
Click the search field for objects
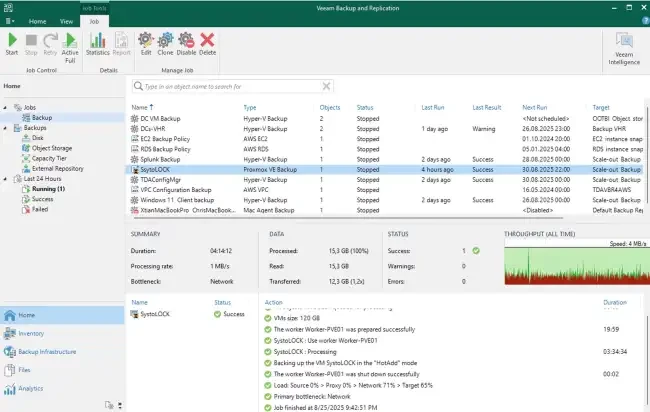tap(232, 86)
